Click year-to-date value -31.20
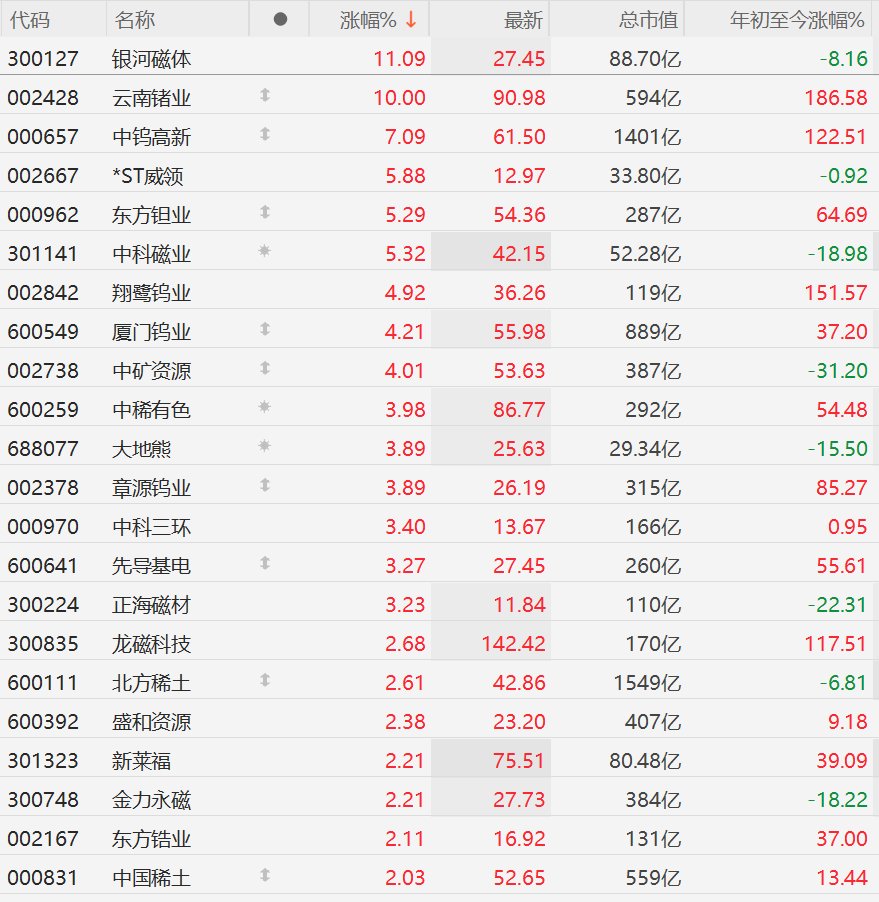The image size is (879, 902). [838, 371]
